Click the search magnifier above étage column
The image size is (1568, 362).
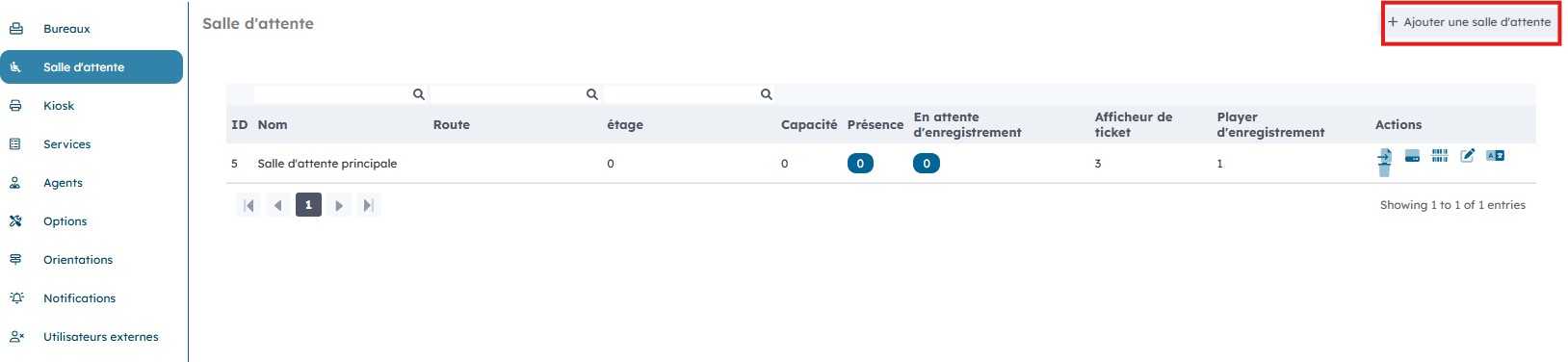pos(767,94)
